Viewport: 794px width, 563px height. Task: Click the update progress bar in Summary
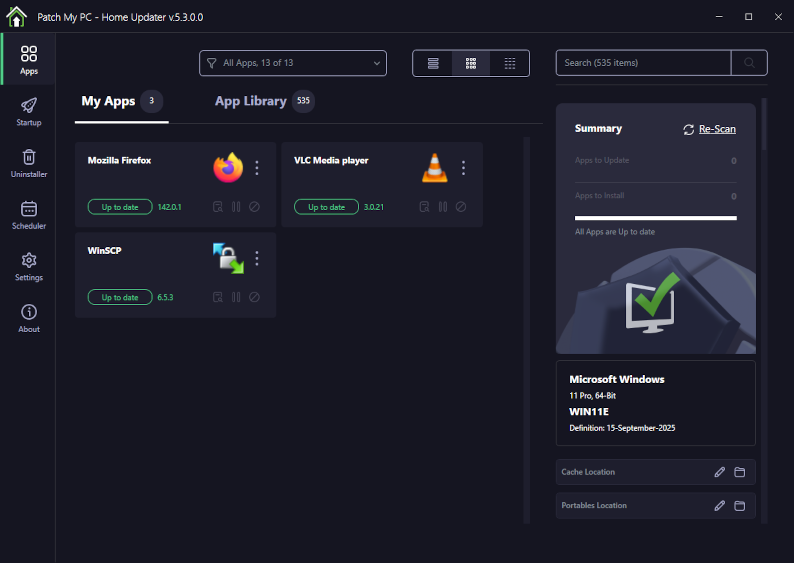pyautogui.click(x=656, y=218)
